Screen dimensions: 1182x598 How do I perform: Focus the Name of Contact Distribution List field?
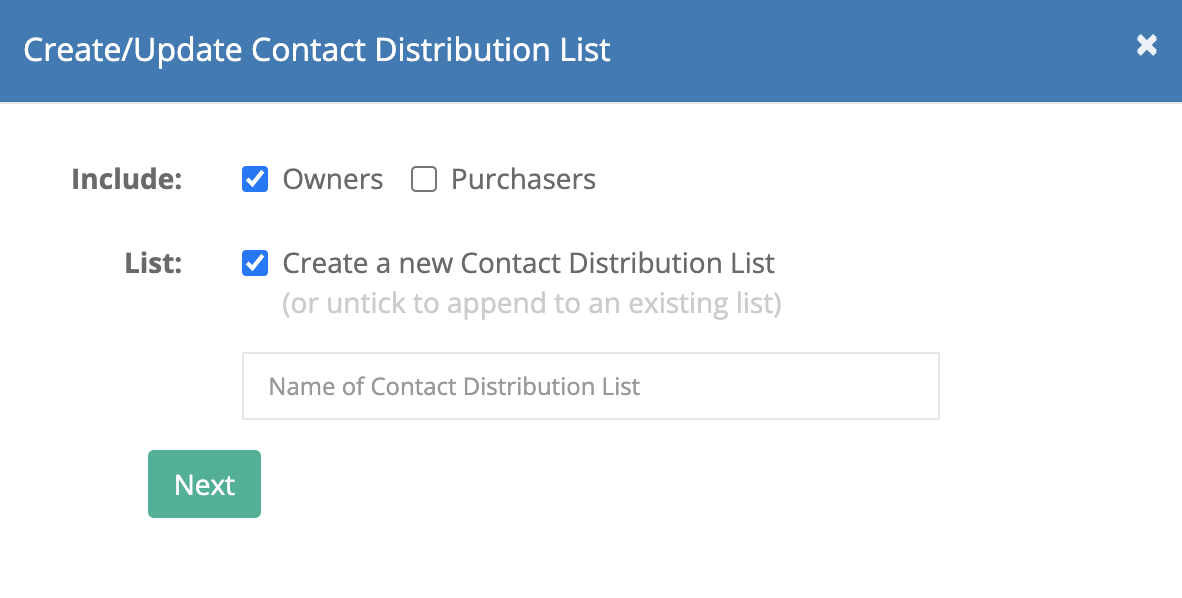[590, 386]
